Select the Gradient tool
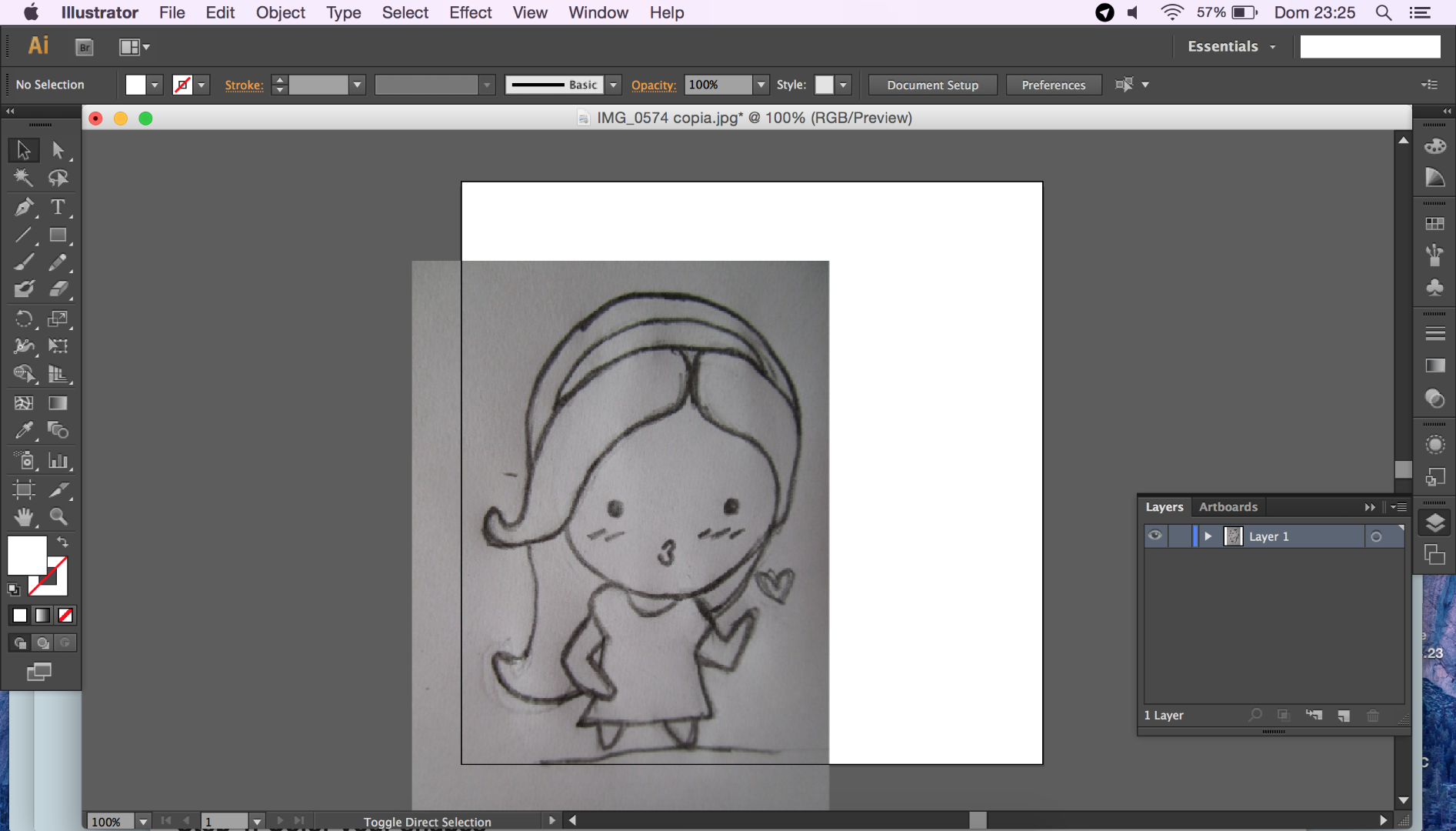 pos(58,402)
